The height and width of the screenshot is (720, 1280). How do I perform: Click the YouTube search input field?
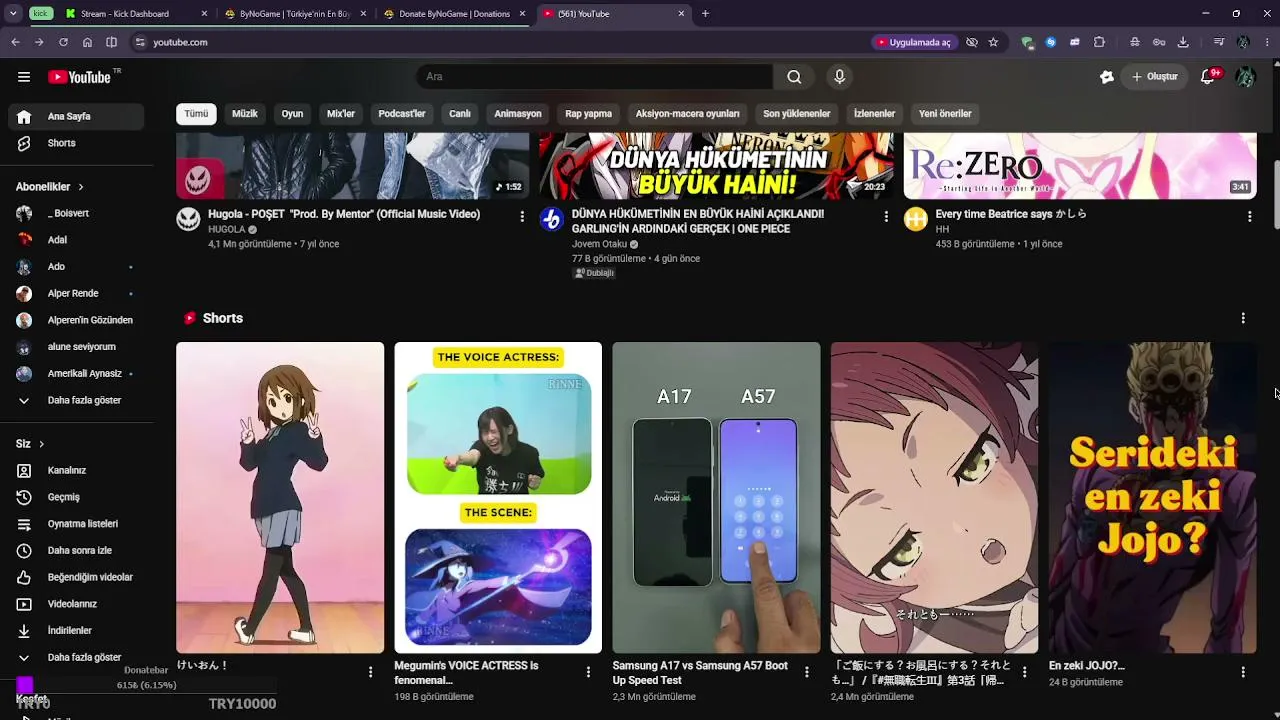click(x=594, y=77)
